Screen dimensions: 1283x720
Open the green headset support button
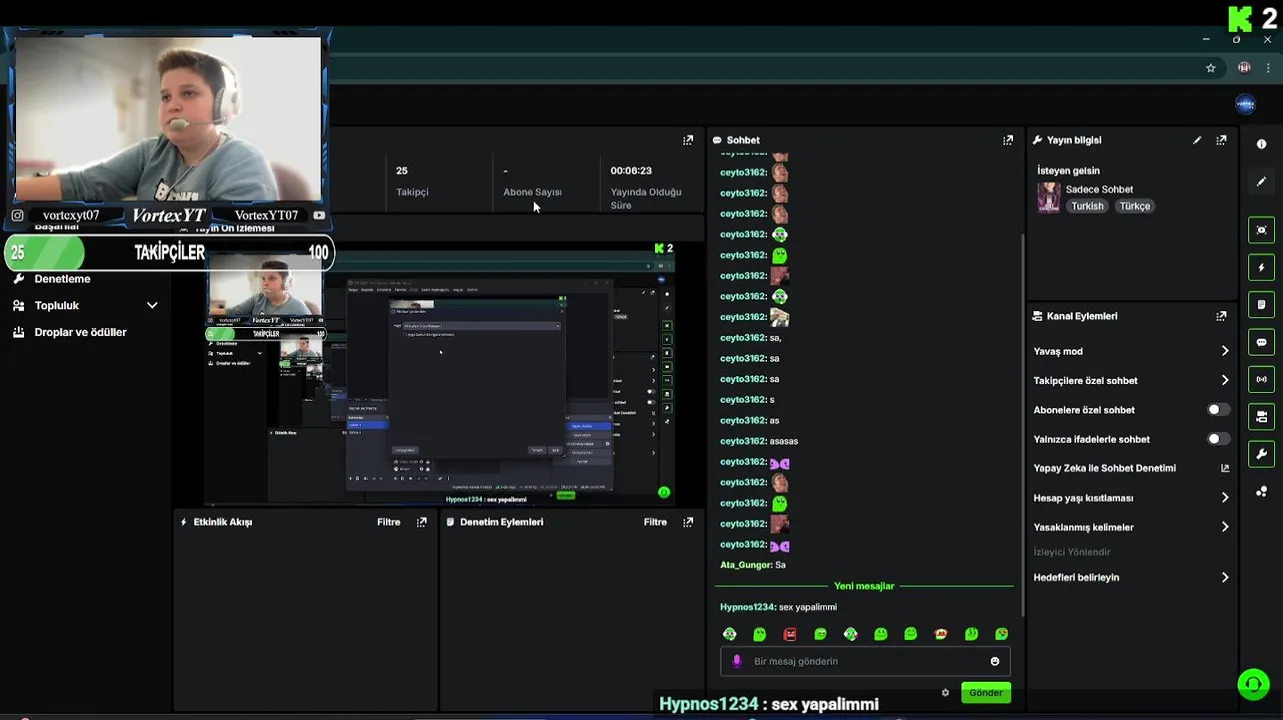1253,684
